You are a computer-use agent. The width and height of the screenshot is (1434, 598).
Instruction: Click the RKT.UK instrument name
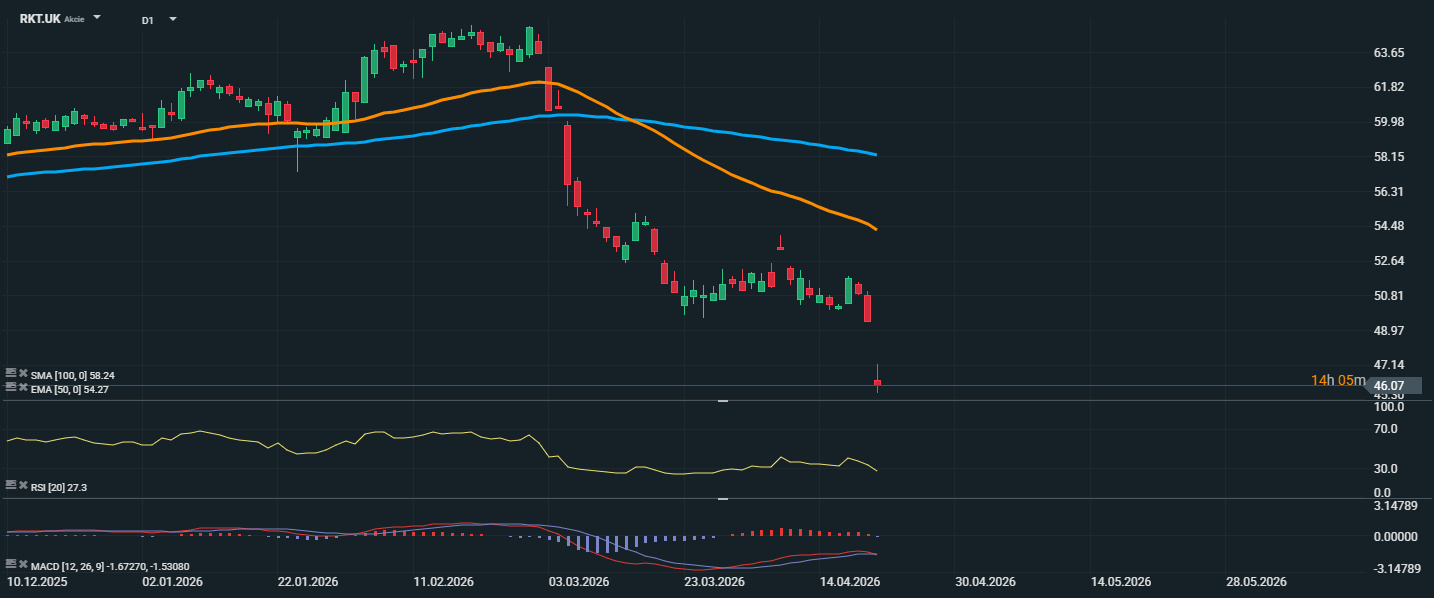coord(40,19)
